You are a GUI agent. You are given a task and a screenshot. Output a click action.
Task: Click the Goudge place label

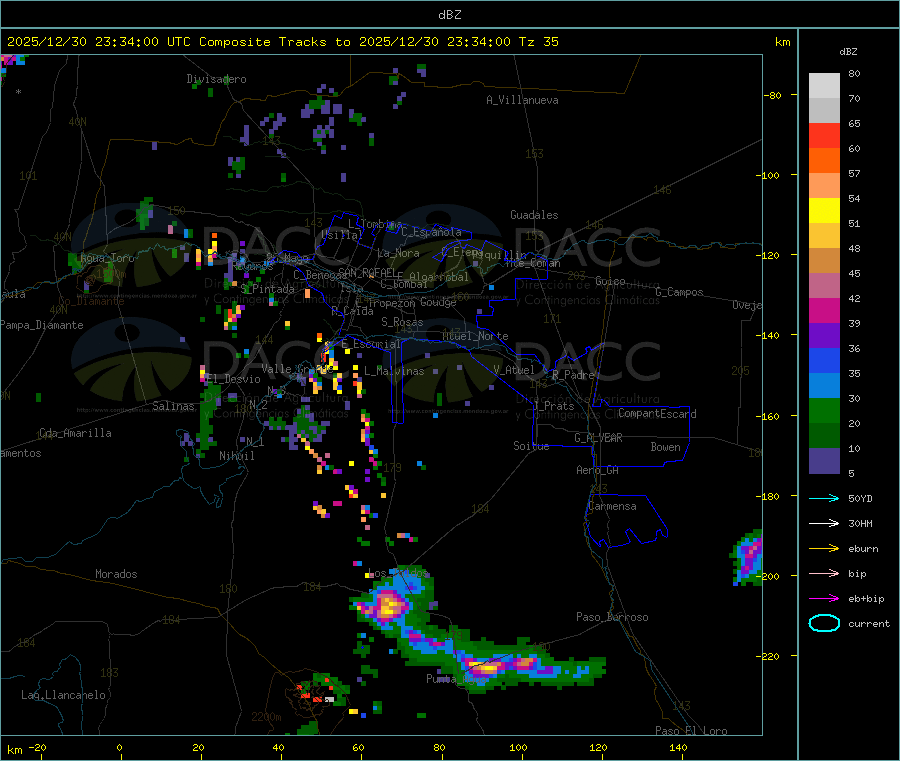[438, 302]
